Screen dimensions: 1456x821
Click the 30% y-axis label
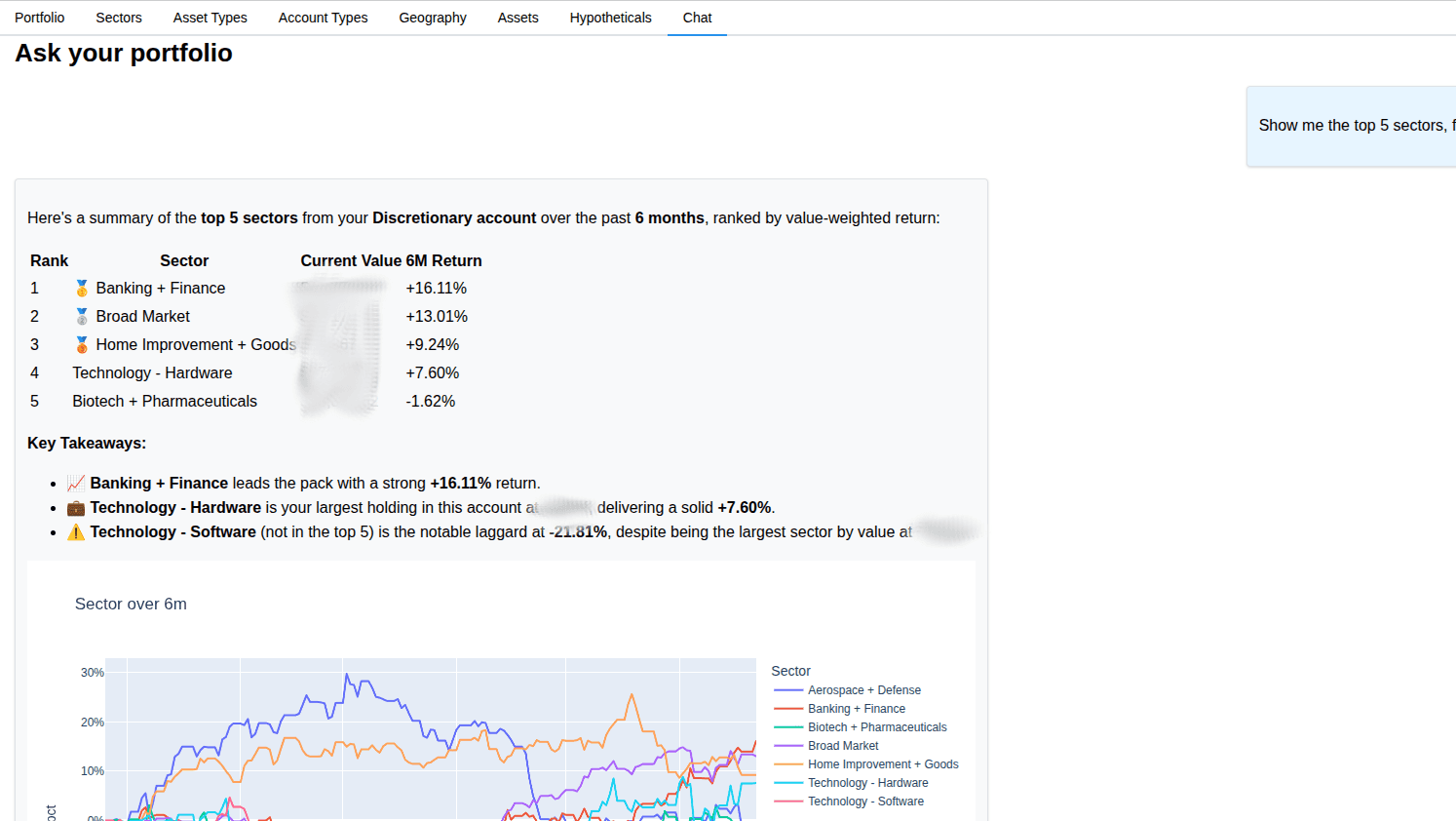[93, 673]
